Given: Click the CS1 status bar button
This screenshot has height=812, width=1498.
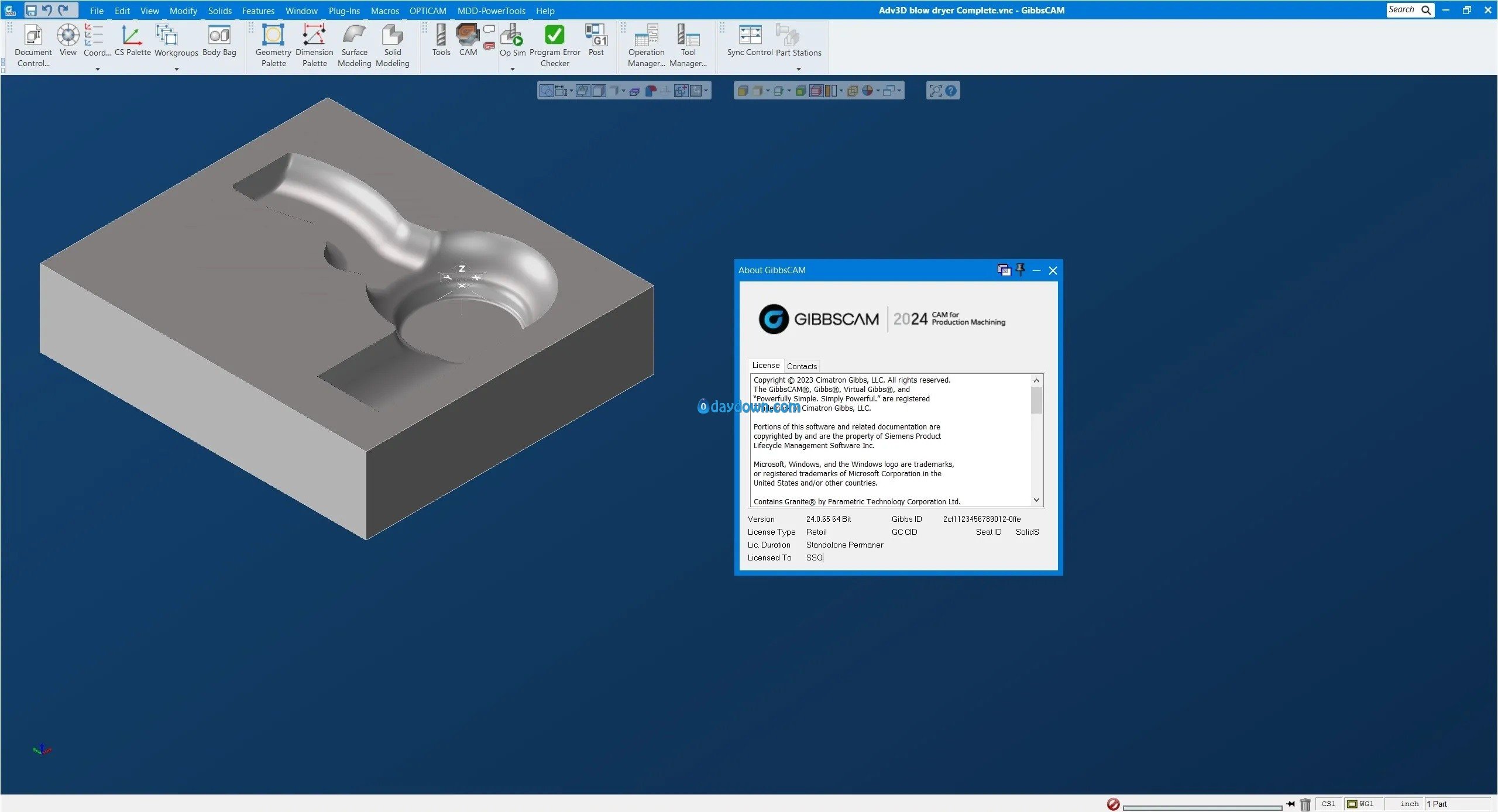Looking at the screenshot, I should click(x=1328, y=804).
